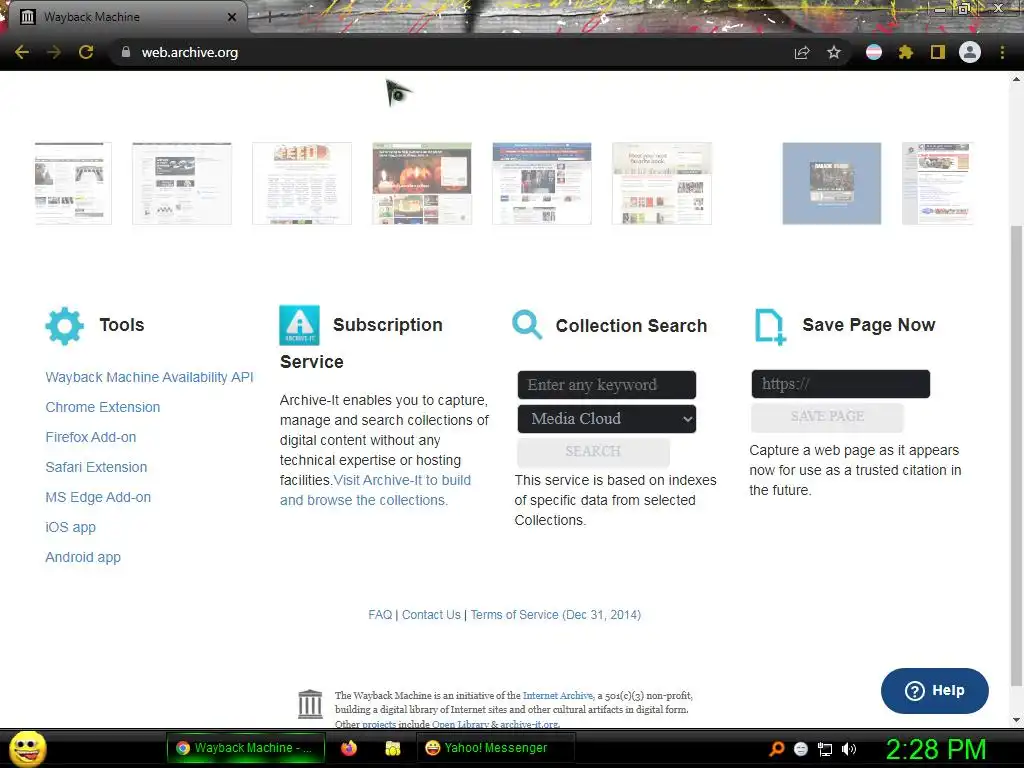Expand the Media Cloud collection dropdown
1024x768 pixels.
(607, 419)
